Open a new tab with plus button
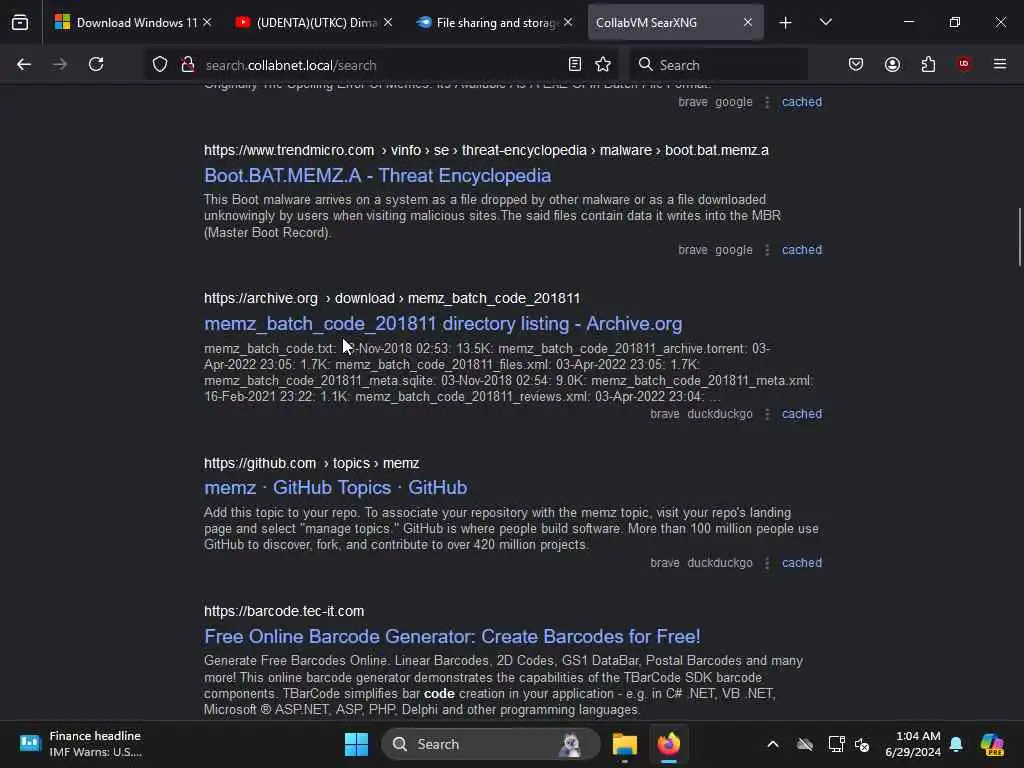Viewport: 1024px width, 768px height. click(x=786, y=22)
